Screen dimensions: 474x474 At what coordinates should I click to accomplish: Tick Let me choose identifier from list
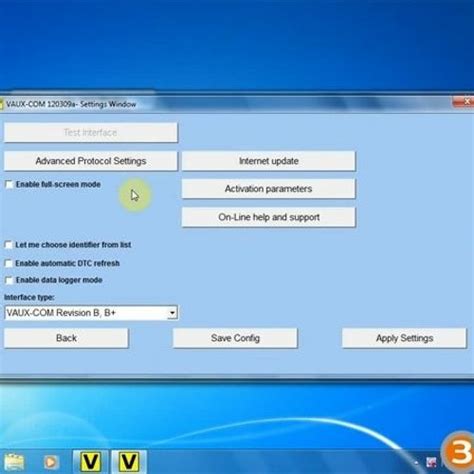(x=9, y=245)
